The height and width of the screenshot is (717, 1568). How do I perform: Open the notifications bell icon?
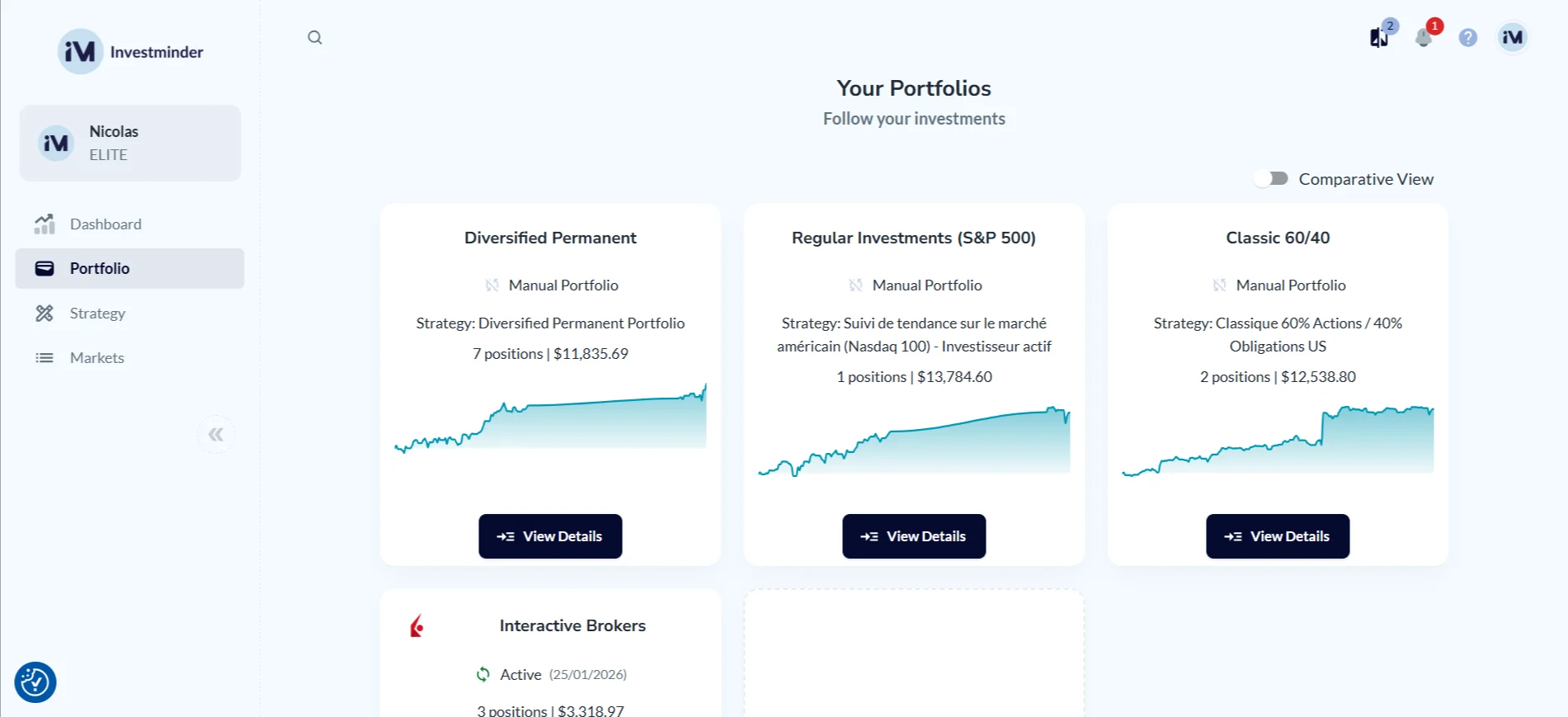click(x=1423, y=37)
